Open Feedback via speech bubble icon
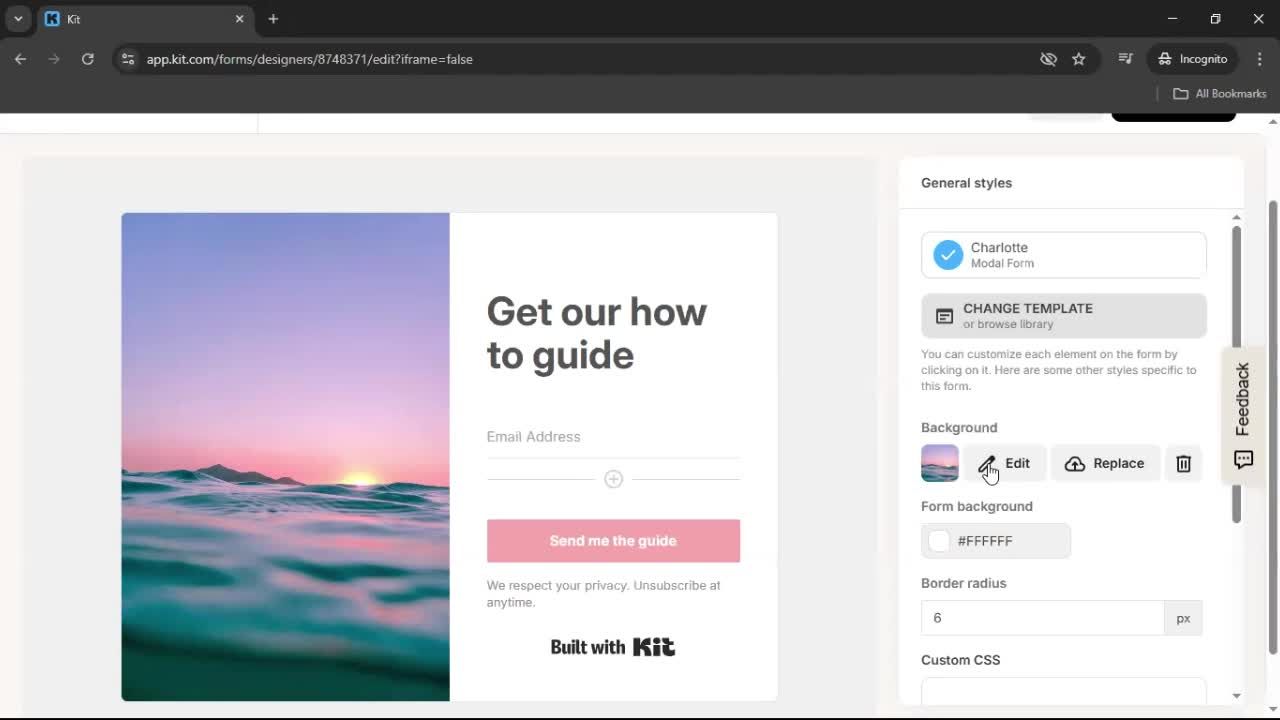Image resolution: width=1280 pixels, height=720 pixels. tap(1242, 460)
